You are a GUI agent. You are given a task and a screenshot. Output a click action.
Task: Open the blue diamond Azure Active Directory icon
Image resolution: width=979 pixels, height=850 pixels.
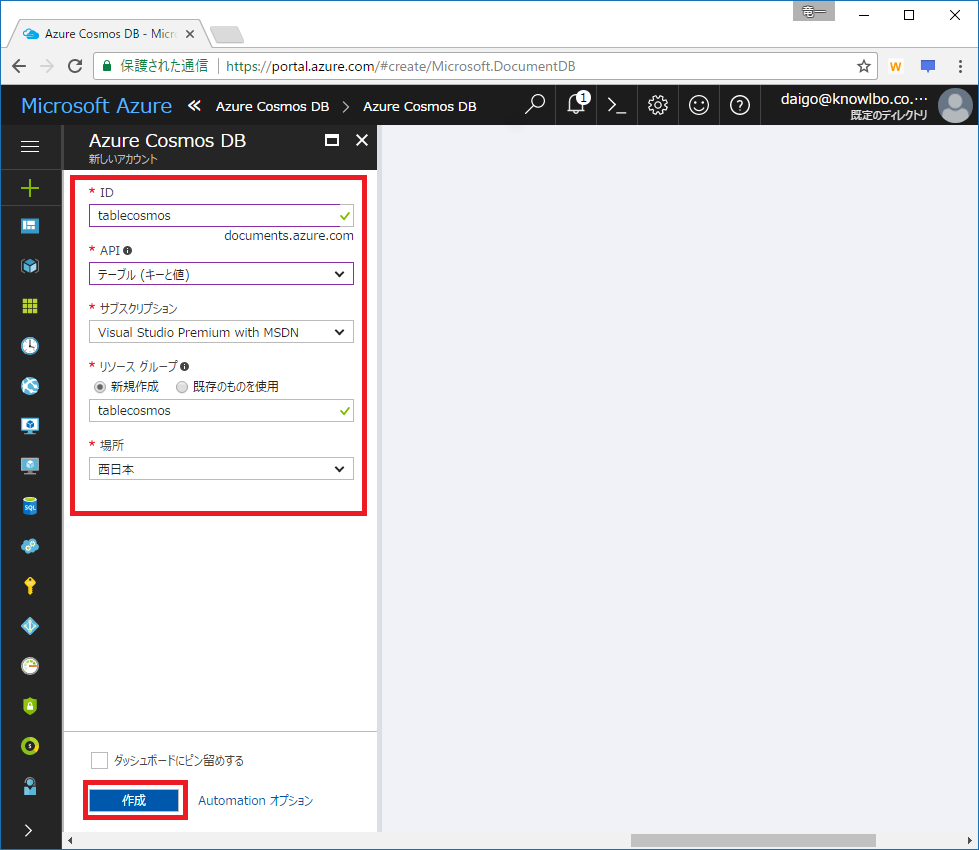[x=30, y=626]
